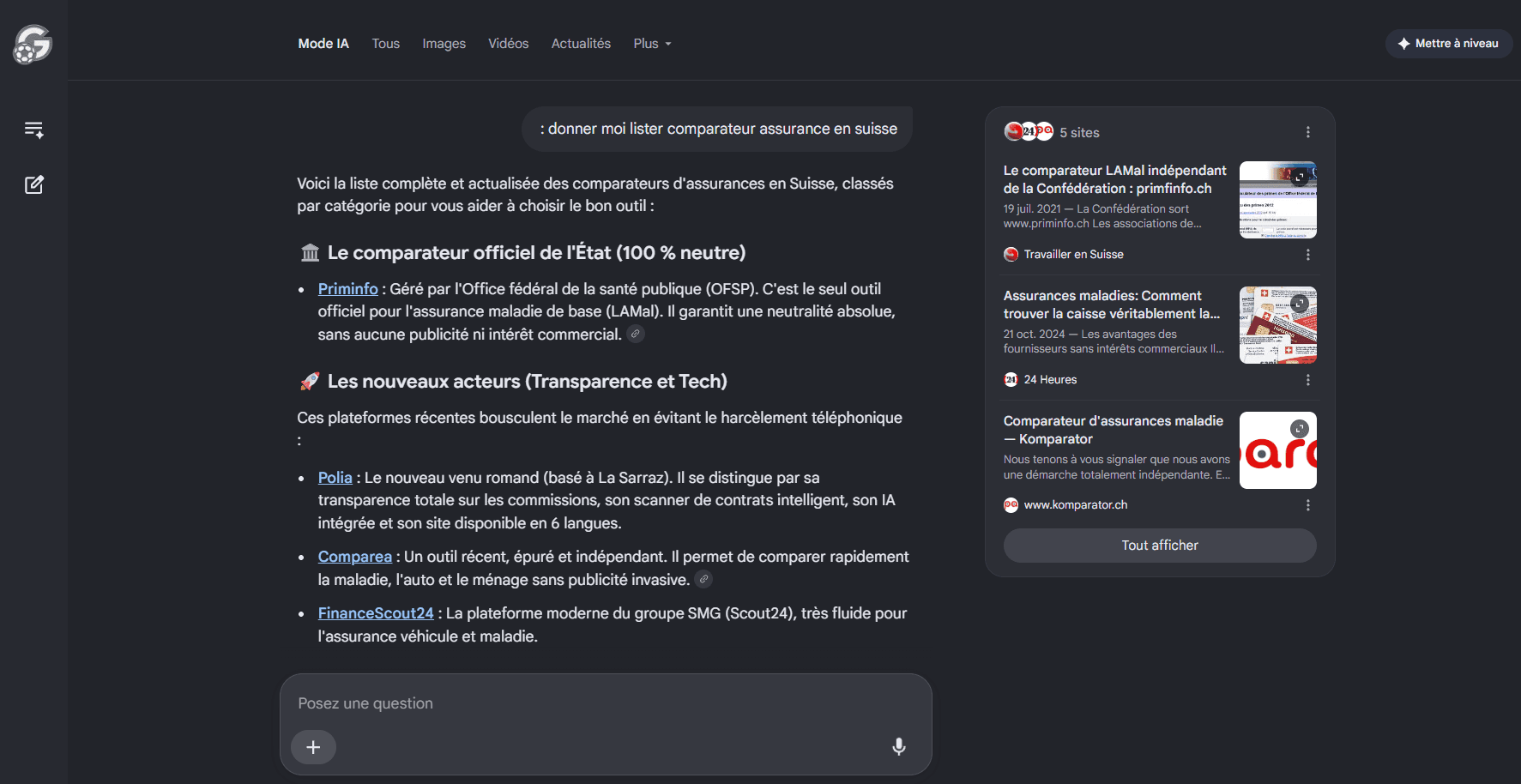The height and width of the screenshot is (784, 1521).
Task: Click the 24 Heures favicon
Action: coord(1011,379)
